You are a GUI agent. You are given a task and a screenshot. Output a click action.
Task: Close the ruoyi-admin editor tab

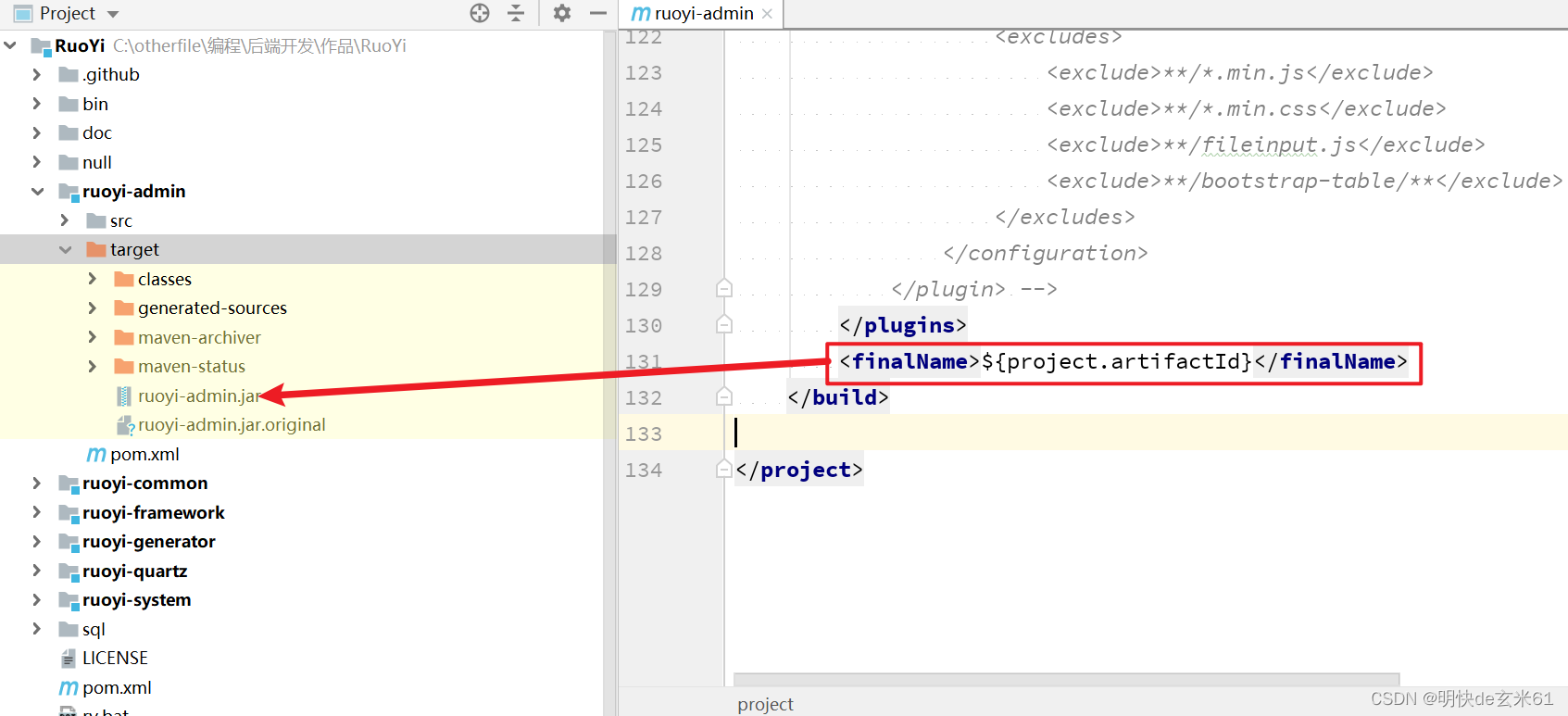(x=767, y=14)
